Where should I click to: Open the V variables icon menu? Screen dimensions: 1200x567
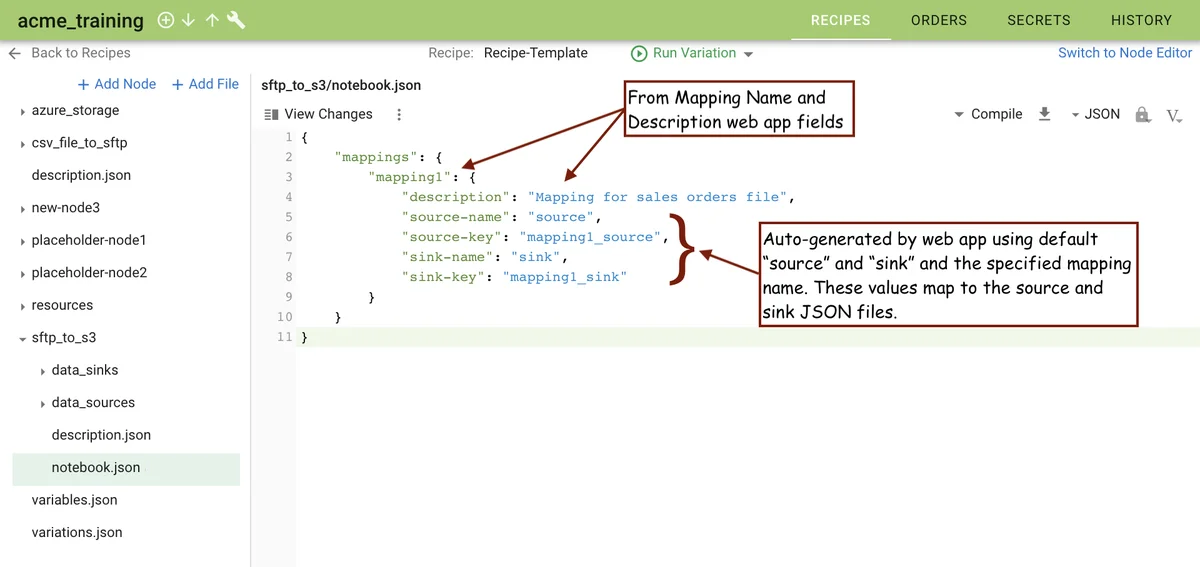[1174, 115]
